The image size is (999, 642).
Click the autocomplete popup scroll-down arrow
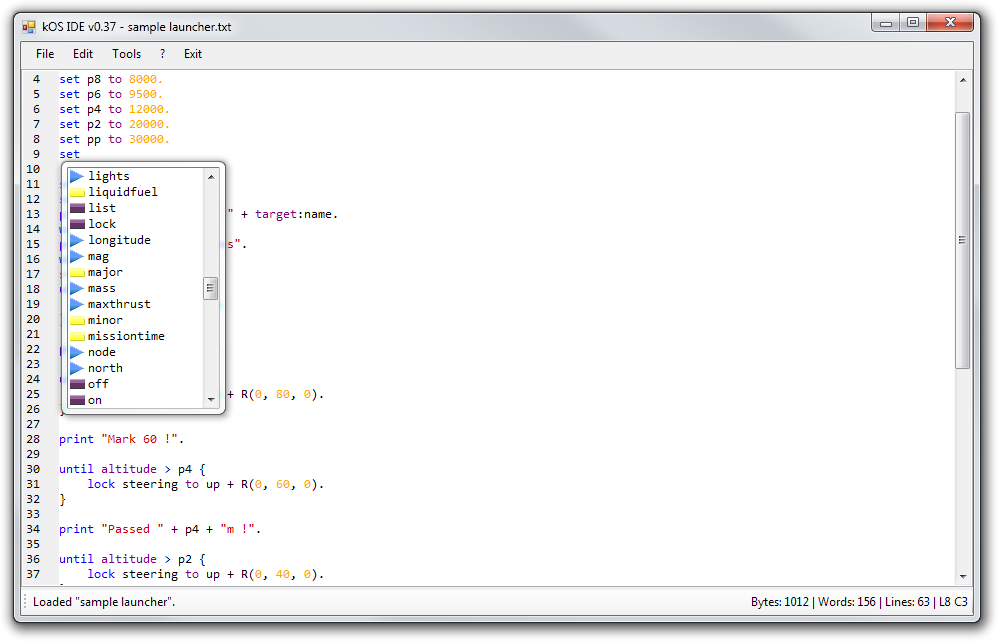click(210, 398)
